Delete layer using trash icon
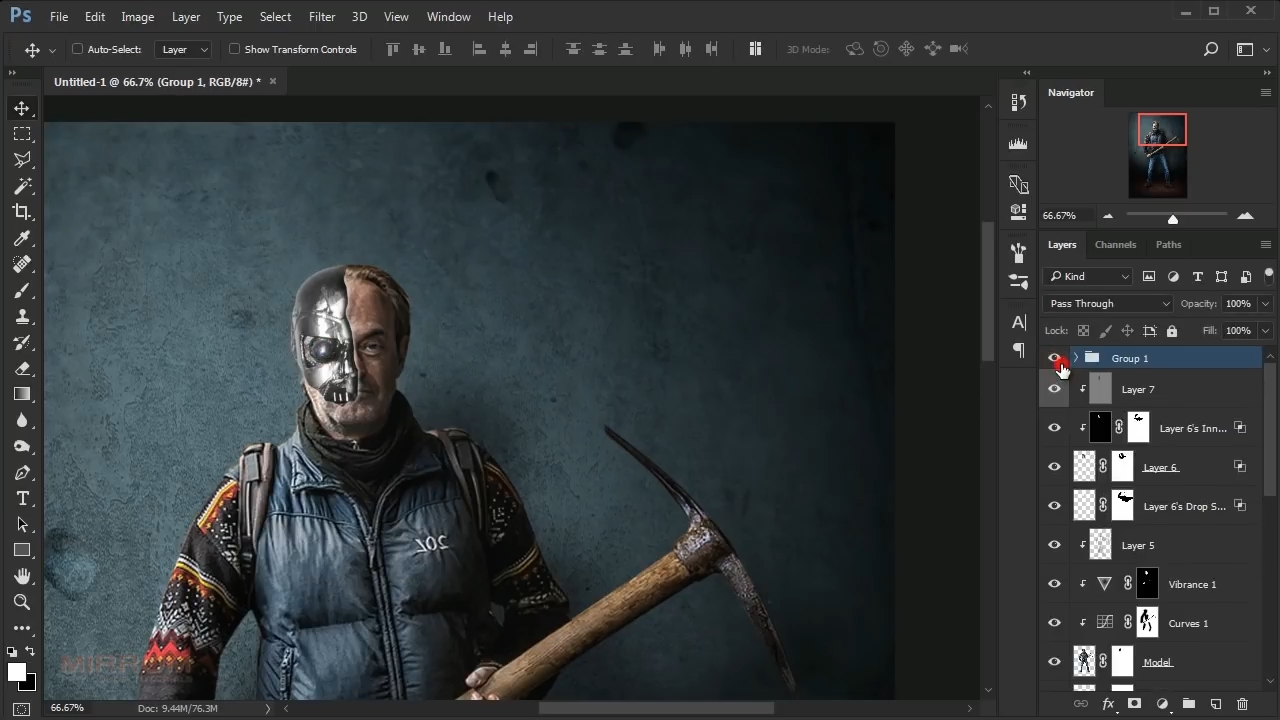This screenshot has height=720, width=1280. click(x=1242, y=704)
